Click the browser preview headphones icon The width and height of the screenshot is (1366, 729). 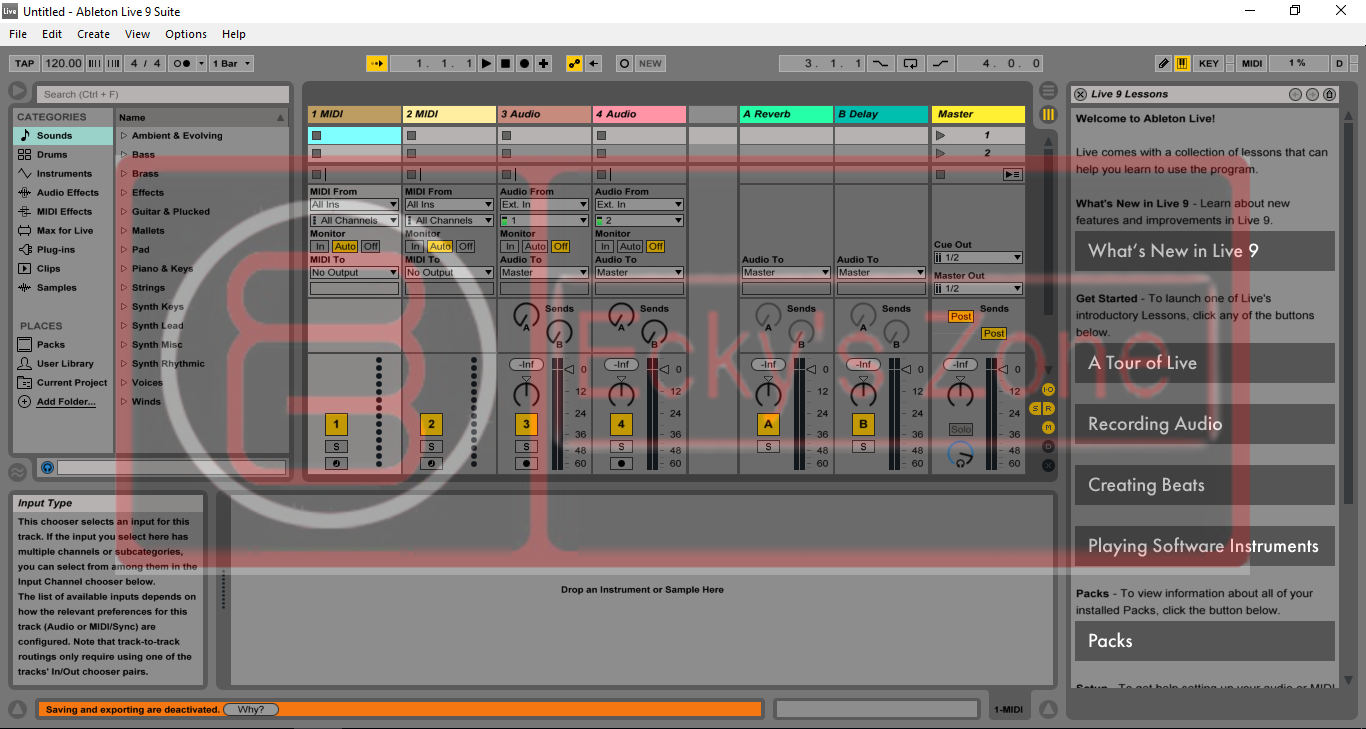[47, 467]
